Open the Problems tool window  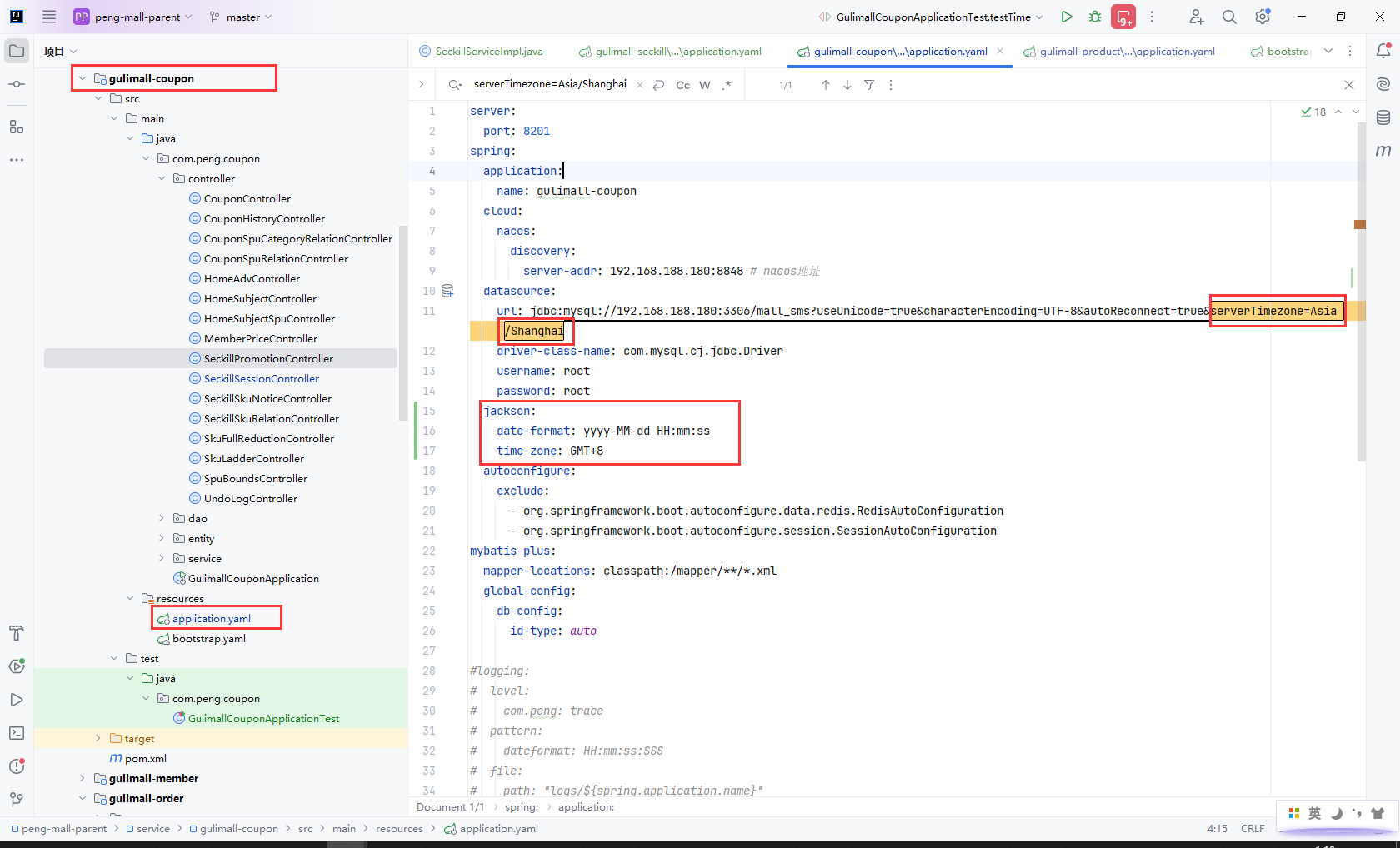tap(17, 766)
